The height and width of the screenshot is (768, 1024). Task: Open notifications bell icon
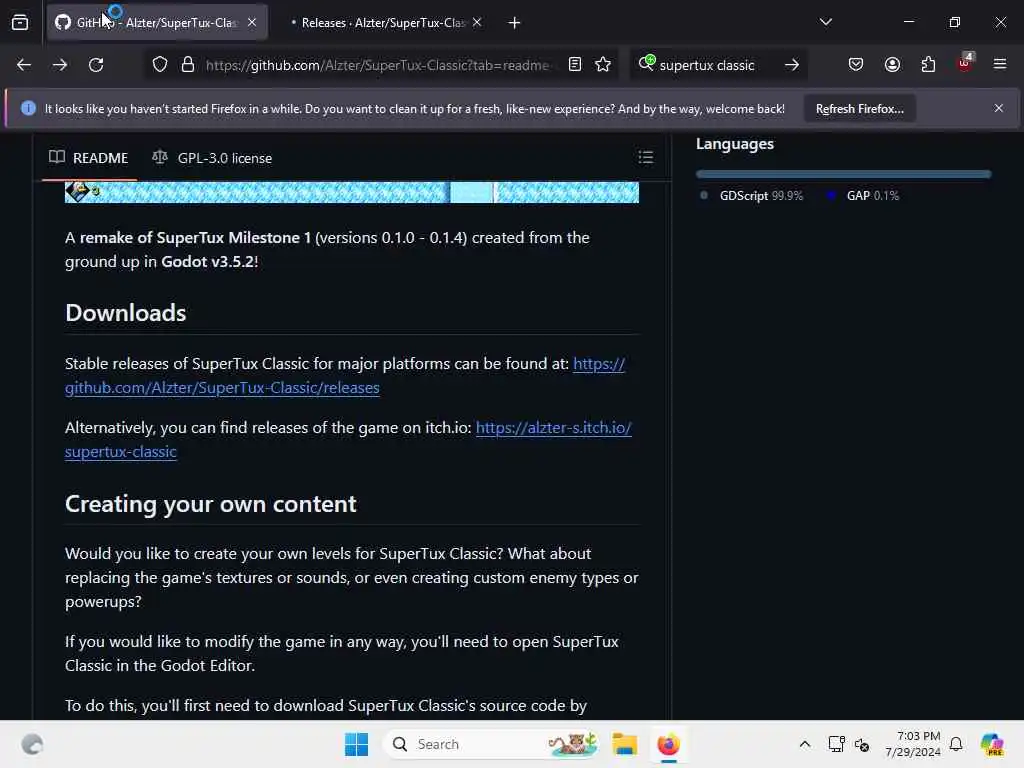pos(956,744)
